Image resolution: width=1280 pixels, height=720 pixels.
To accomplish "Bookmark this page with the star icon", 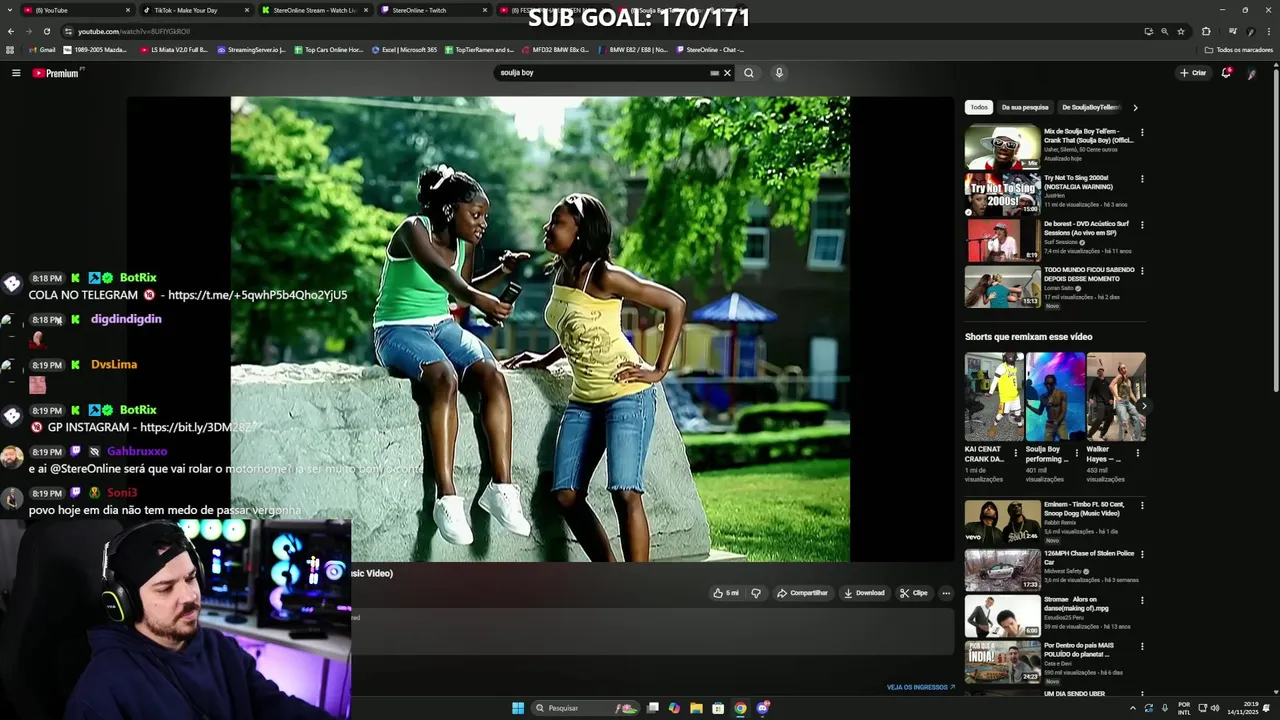I will pyautogui.click(x=1181, y=31).
